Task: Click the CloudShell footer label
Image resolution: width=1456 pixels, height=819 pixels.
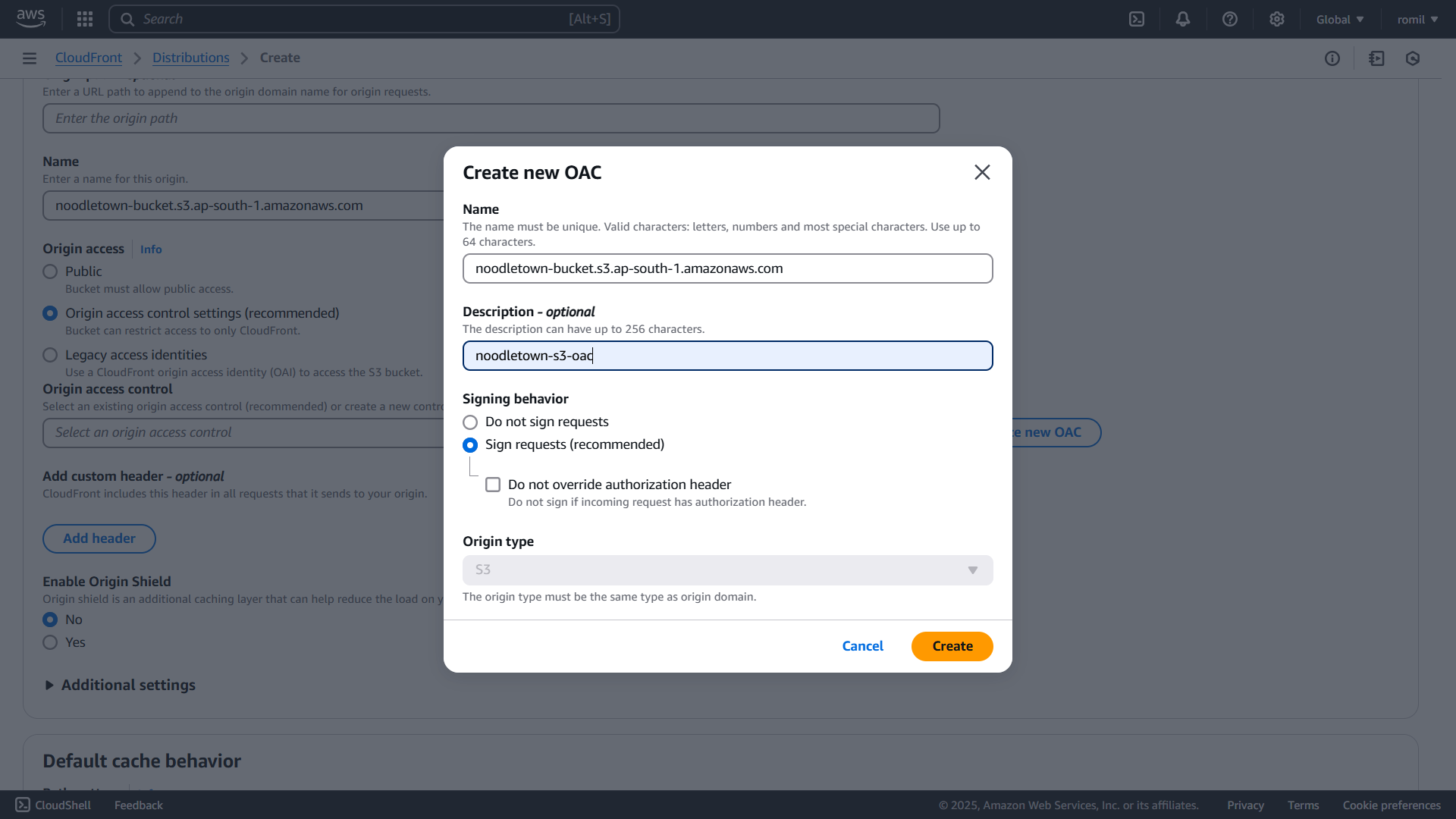Action: click(x=63, y=805)
